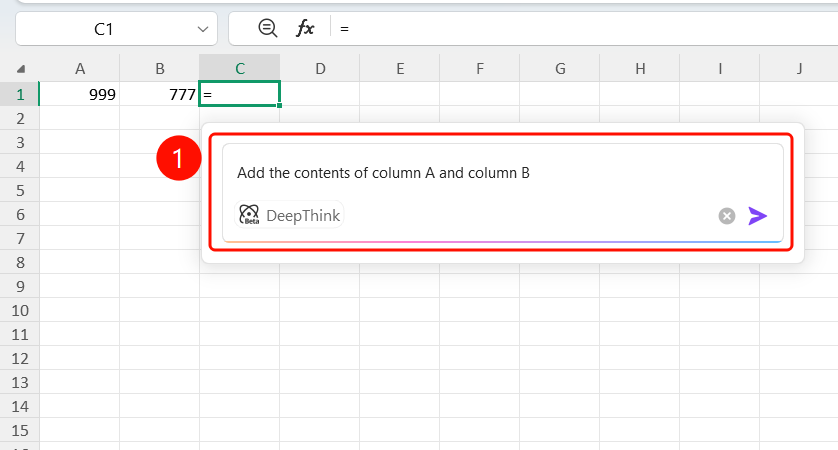Screen dimensions: 838x450
Task: Select column F header
Action: point(479,68)
